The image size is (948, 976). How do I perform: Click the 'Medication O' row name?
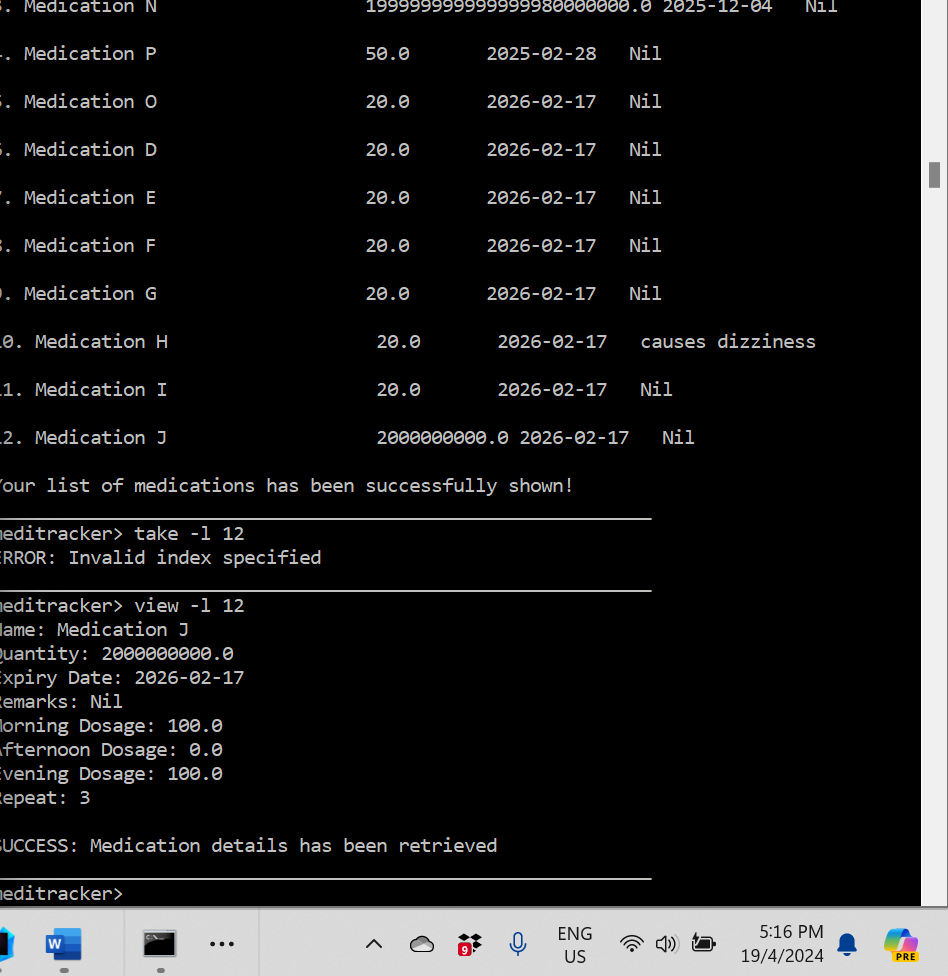point(90,102)
